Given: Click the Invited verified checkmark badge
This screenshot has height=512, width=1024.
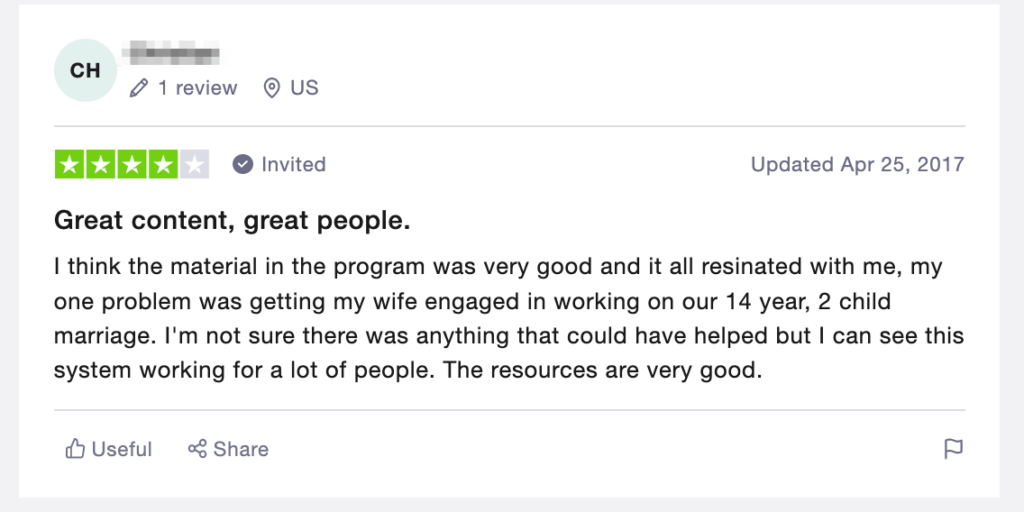Looking at the screenshot, I should pos(242,165).
